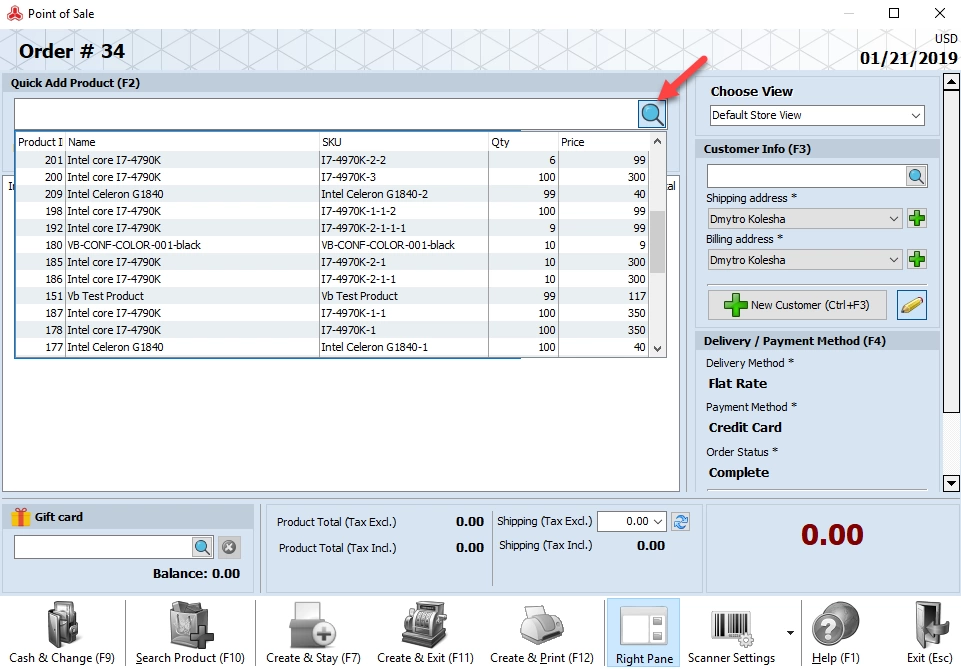Click Create & Stay (F7)
The height and width of the screenshot is (669, 961).
point(313,633)
